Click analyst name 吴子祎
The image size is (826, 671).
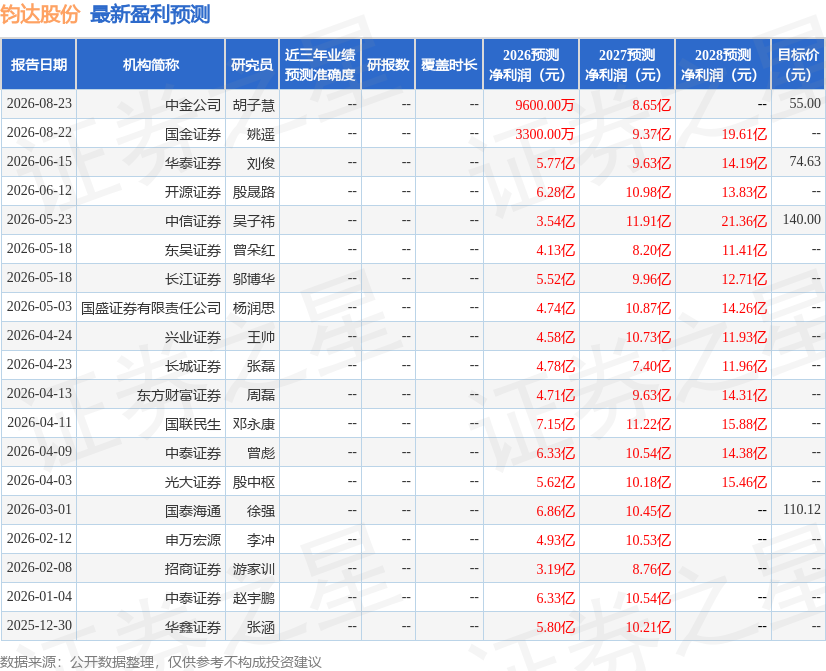pos(254,221)
